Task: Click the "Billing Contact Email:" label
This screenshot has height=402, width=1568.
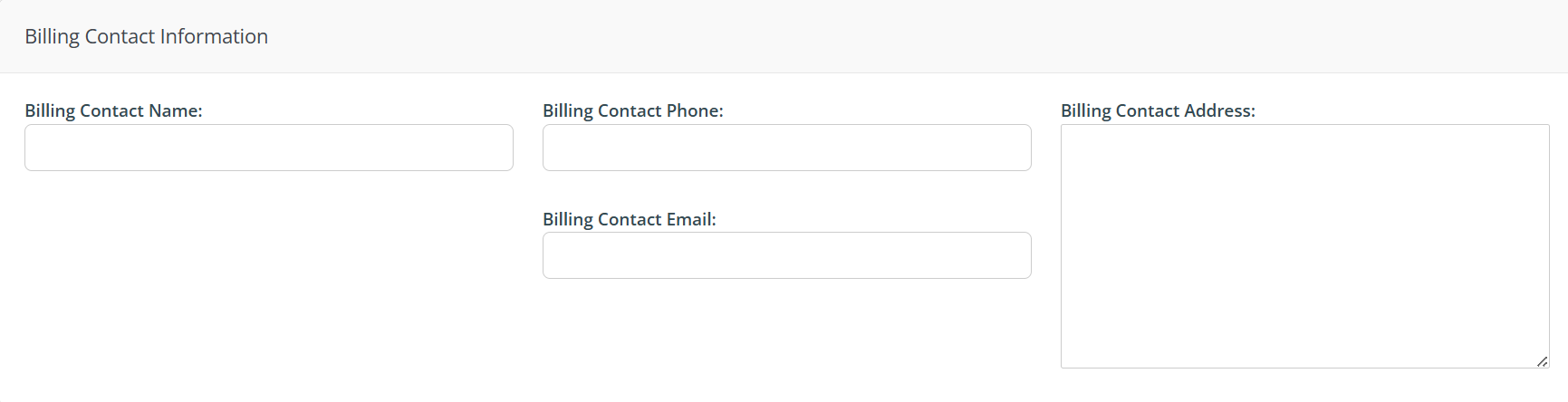Action: tap(629, 219)
